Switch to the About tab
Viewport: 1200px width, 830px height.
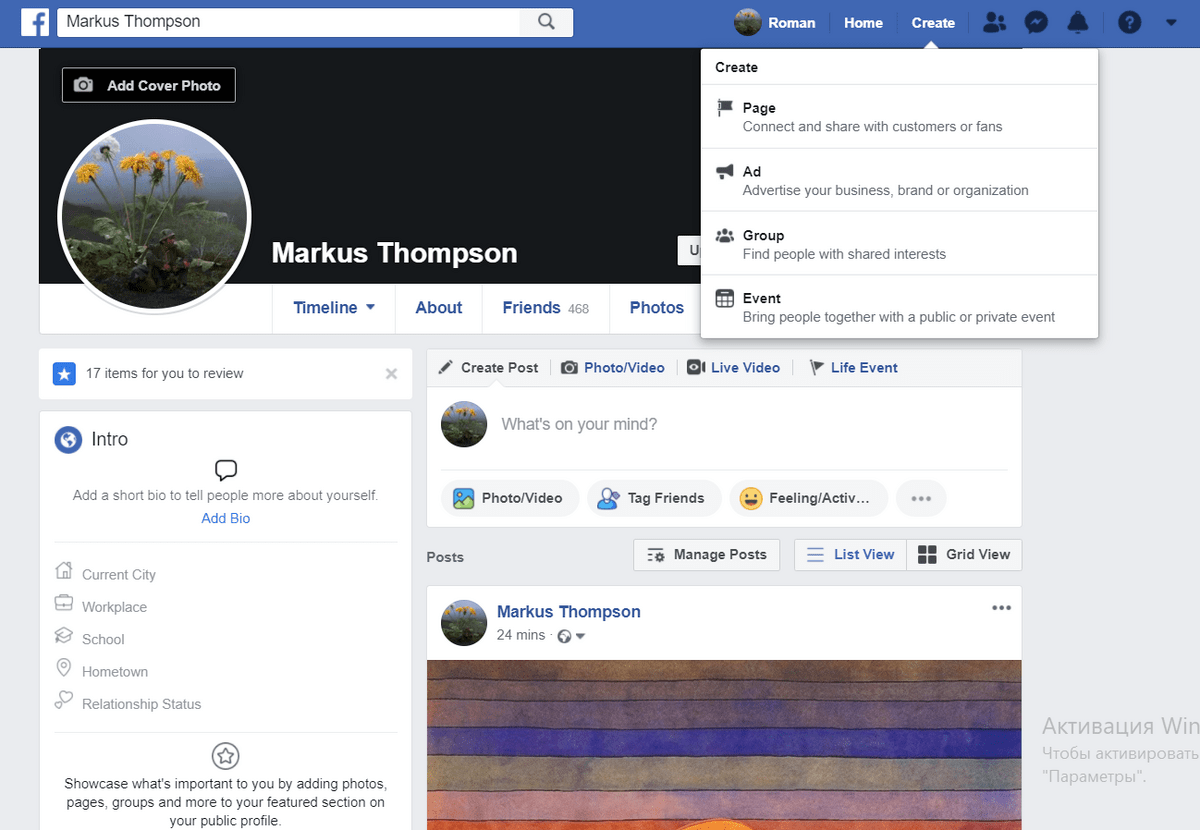[439, 308]
